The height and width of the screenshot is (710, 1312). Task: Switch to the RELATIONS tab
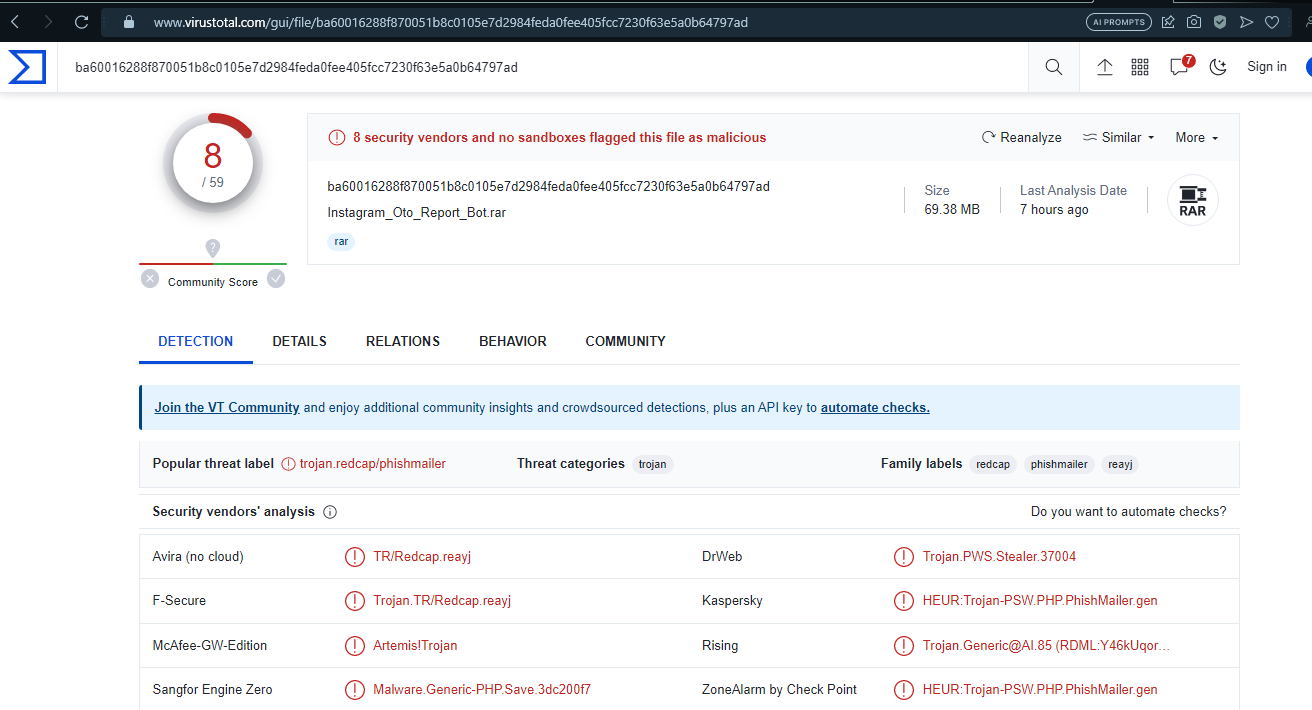[403, 341]
